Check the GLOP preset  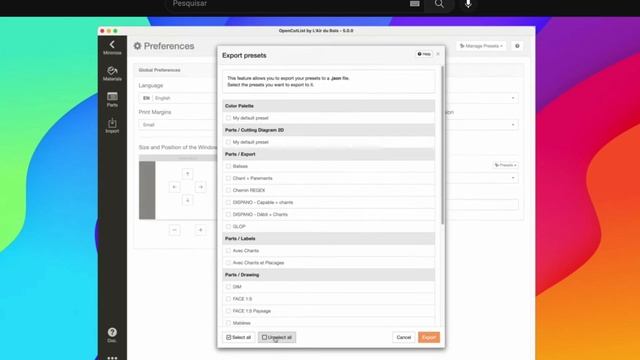228,227
